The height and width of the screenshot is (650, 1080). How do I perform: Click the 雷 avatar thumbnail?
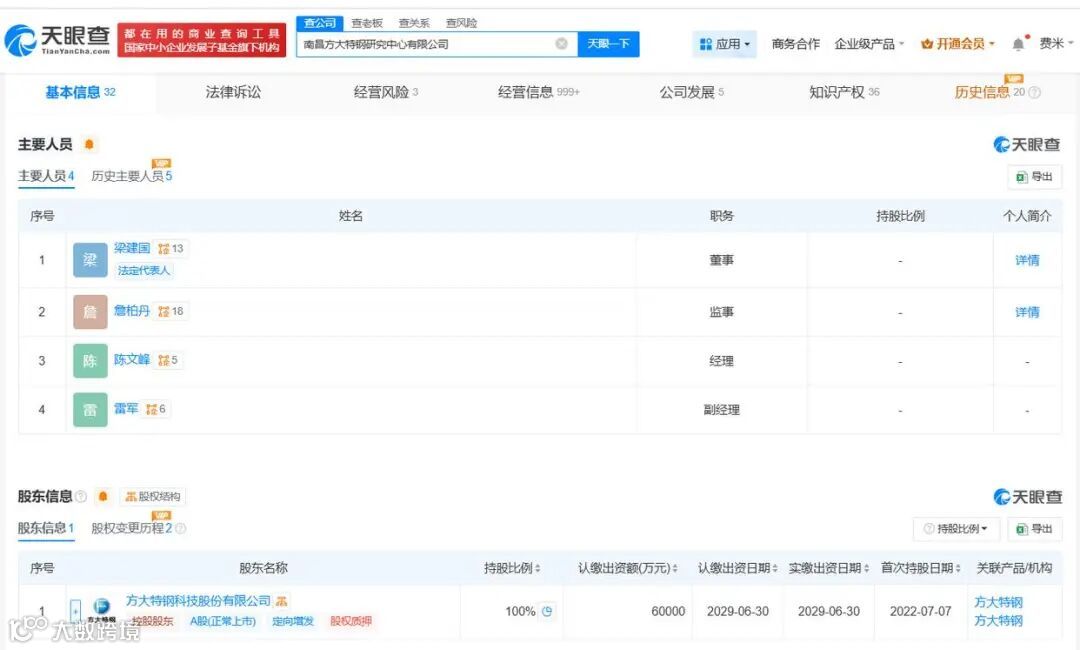tap(90, 410)
